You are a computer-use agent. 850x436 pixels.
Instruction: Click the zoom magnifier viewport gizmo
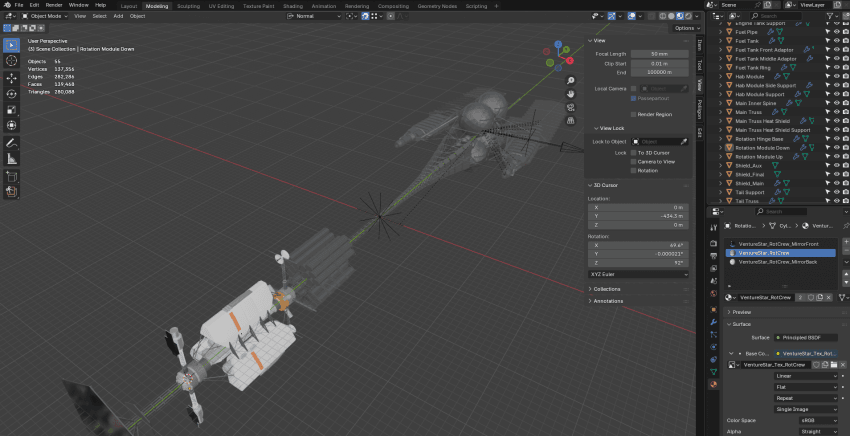click(x=570, y=81)
